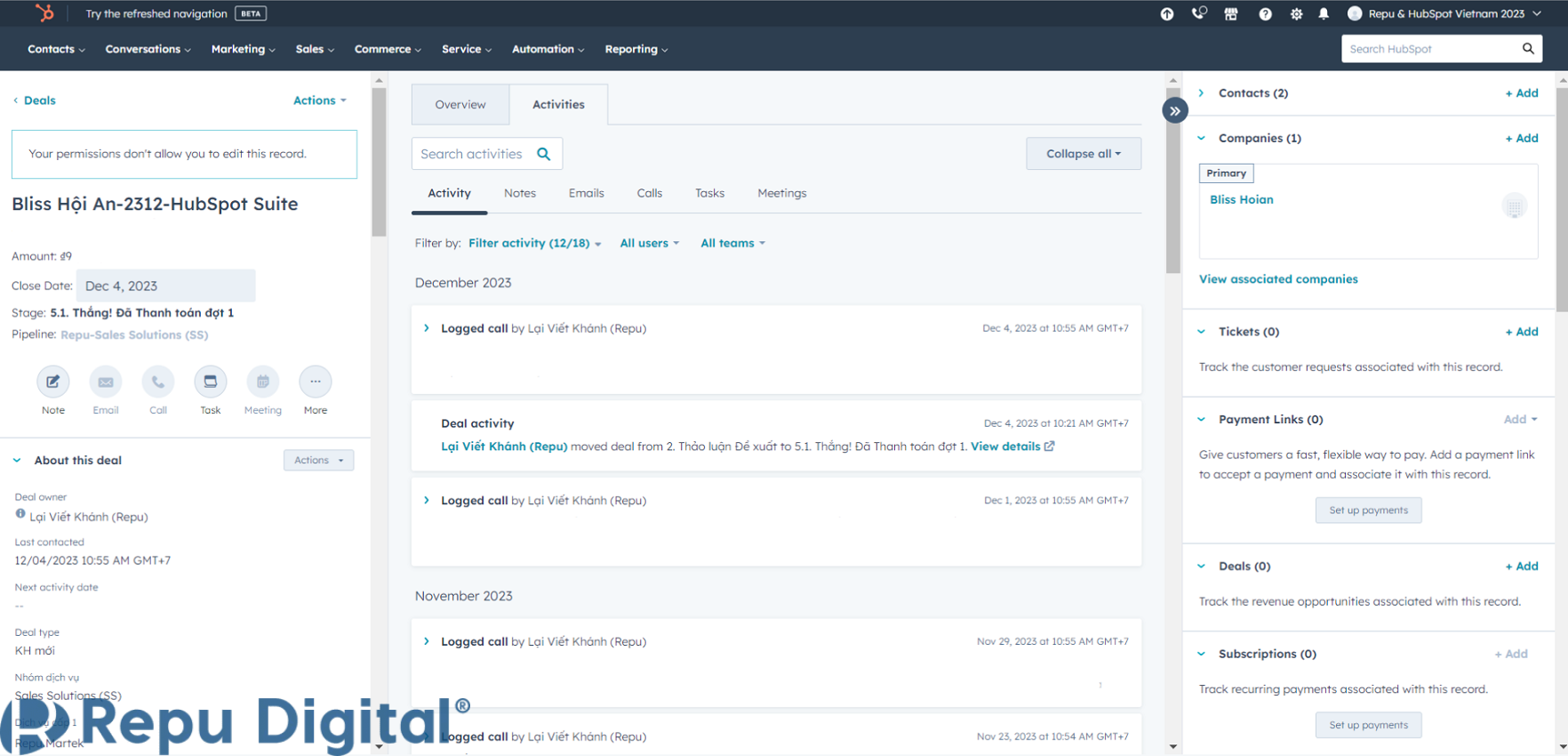The width and height of the screenshot is (1568, 756).
Task: Select the Activities tab
Action: pos(558,104)
